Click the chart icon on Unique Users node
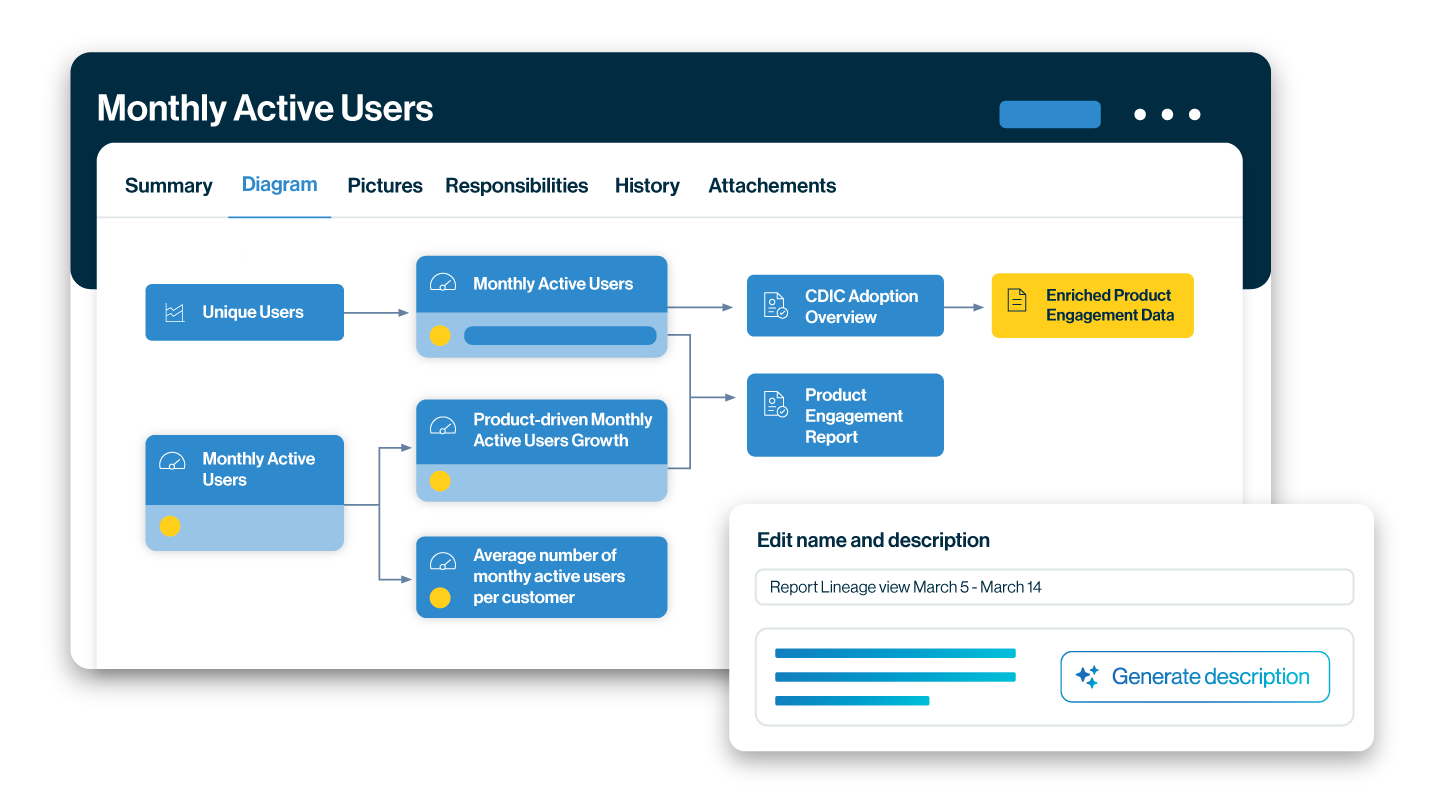1440x810 pixels. (x=175, y=313)
